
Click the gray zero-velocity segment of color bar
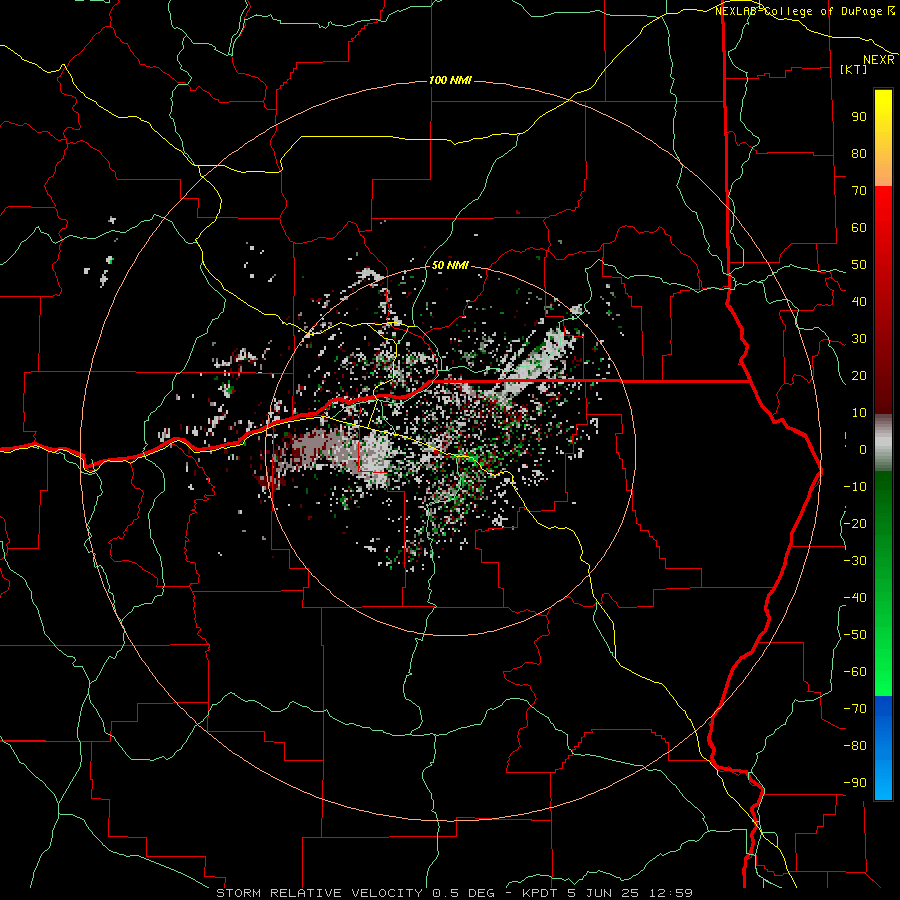[883, 442]
